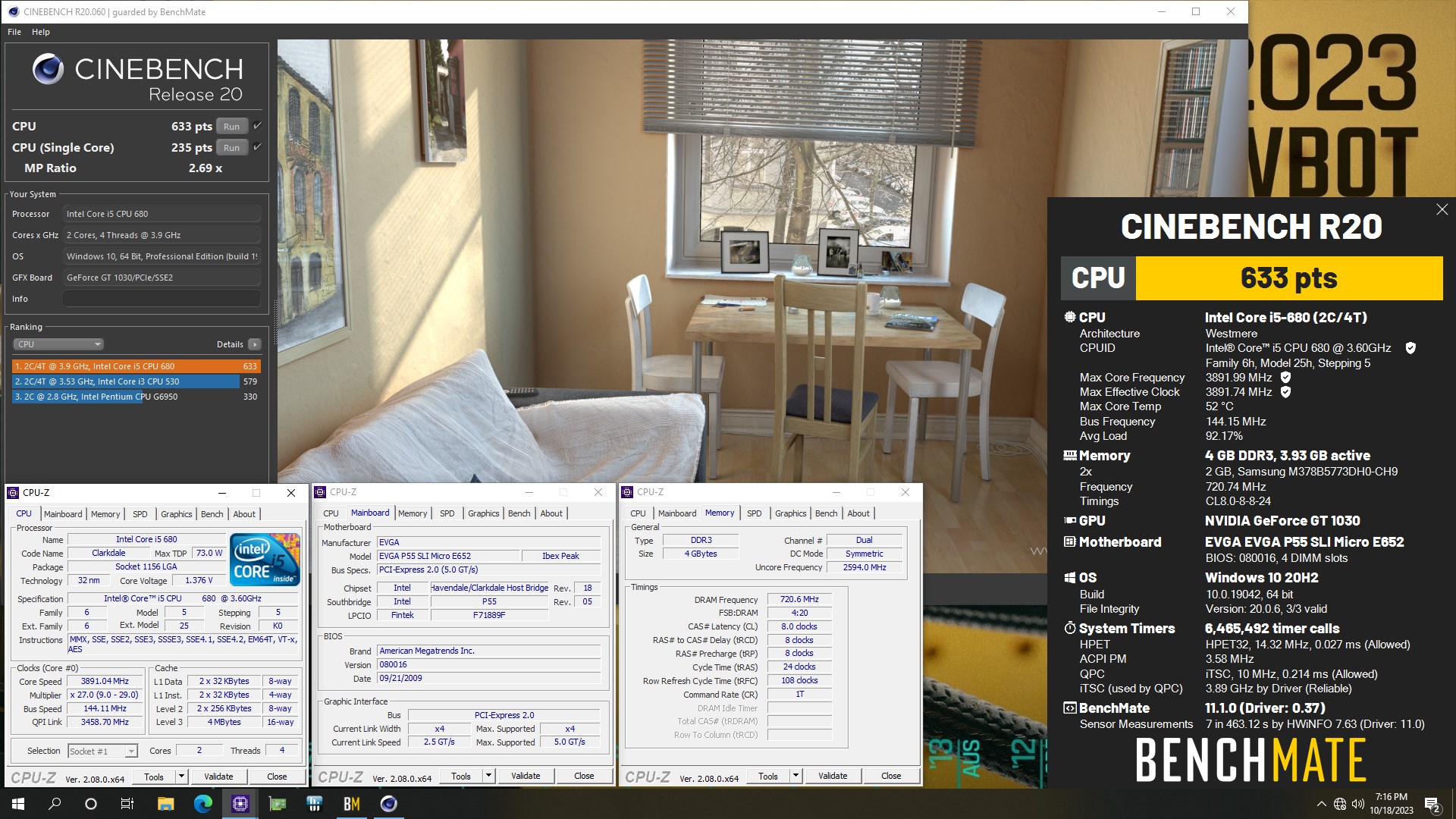Open the taskbar clock and date
This screenshot has height=819, width=1456.
coord(1391,804)
